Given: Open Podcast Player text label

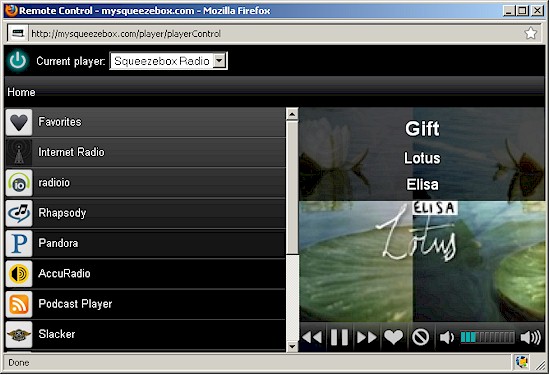Looking at the screenshot, I should (x=75, y=304).
